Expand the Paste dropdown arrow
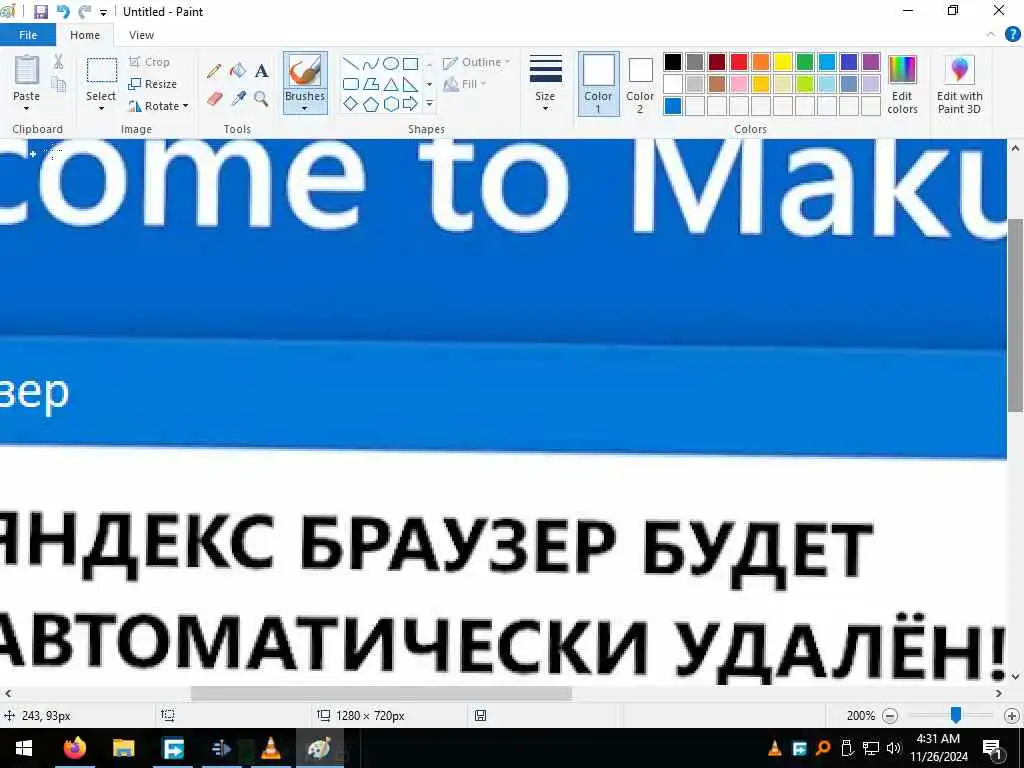Viewport: 1024px width, 768px height. click(x=27, y=108)
